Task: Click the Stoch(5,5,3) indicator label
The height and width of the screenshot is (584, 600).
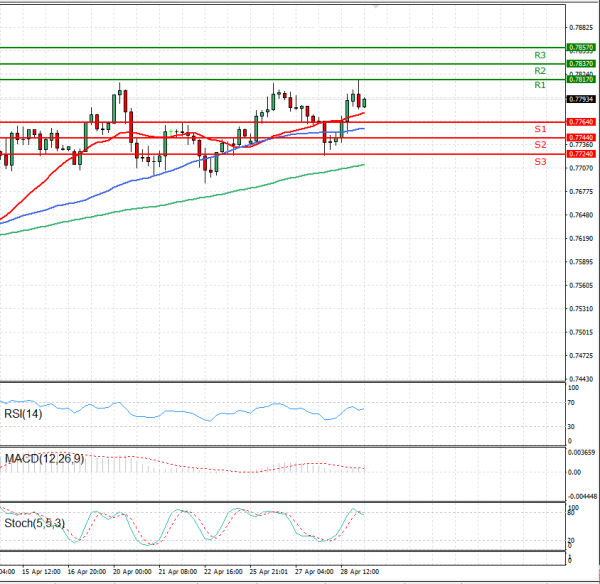Action: point(33,520)
